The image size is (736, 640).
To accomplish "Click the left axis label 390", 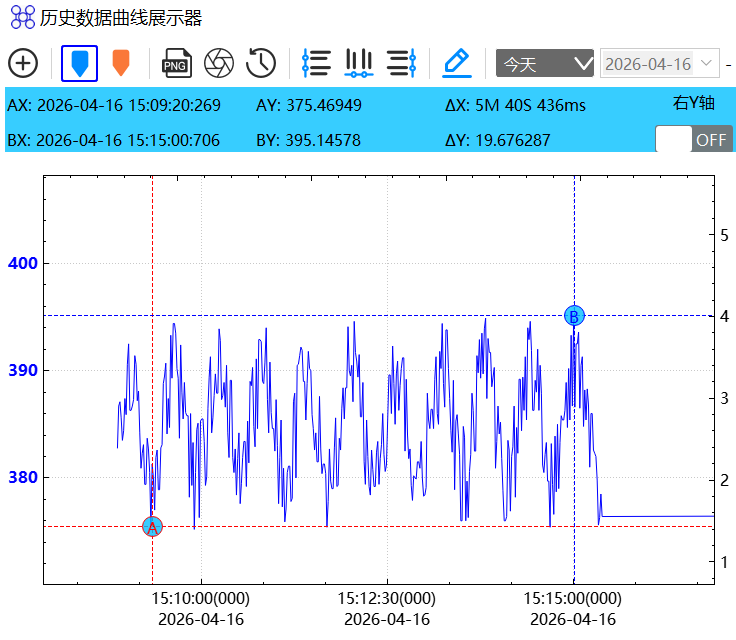I will [23, 370].
